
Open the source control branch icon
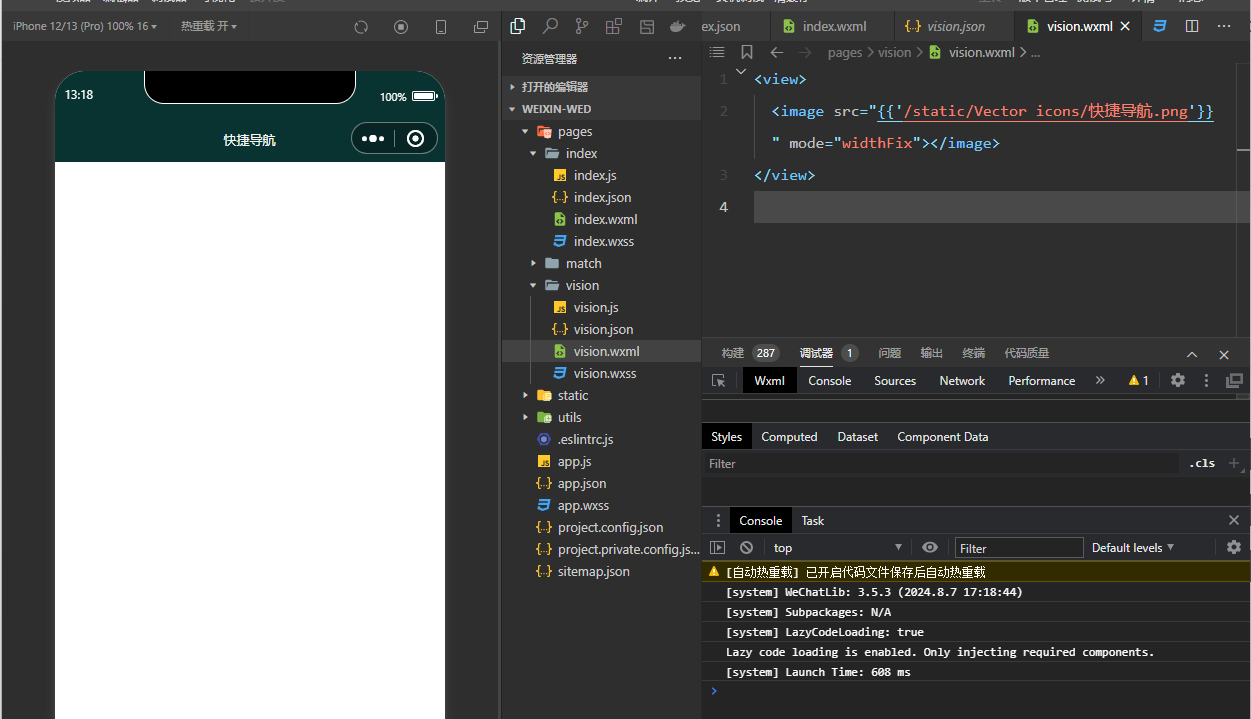pos(582,26)
